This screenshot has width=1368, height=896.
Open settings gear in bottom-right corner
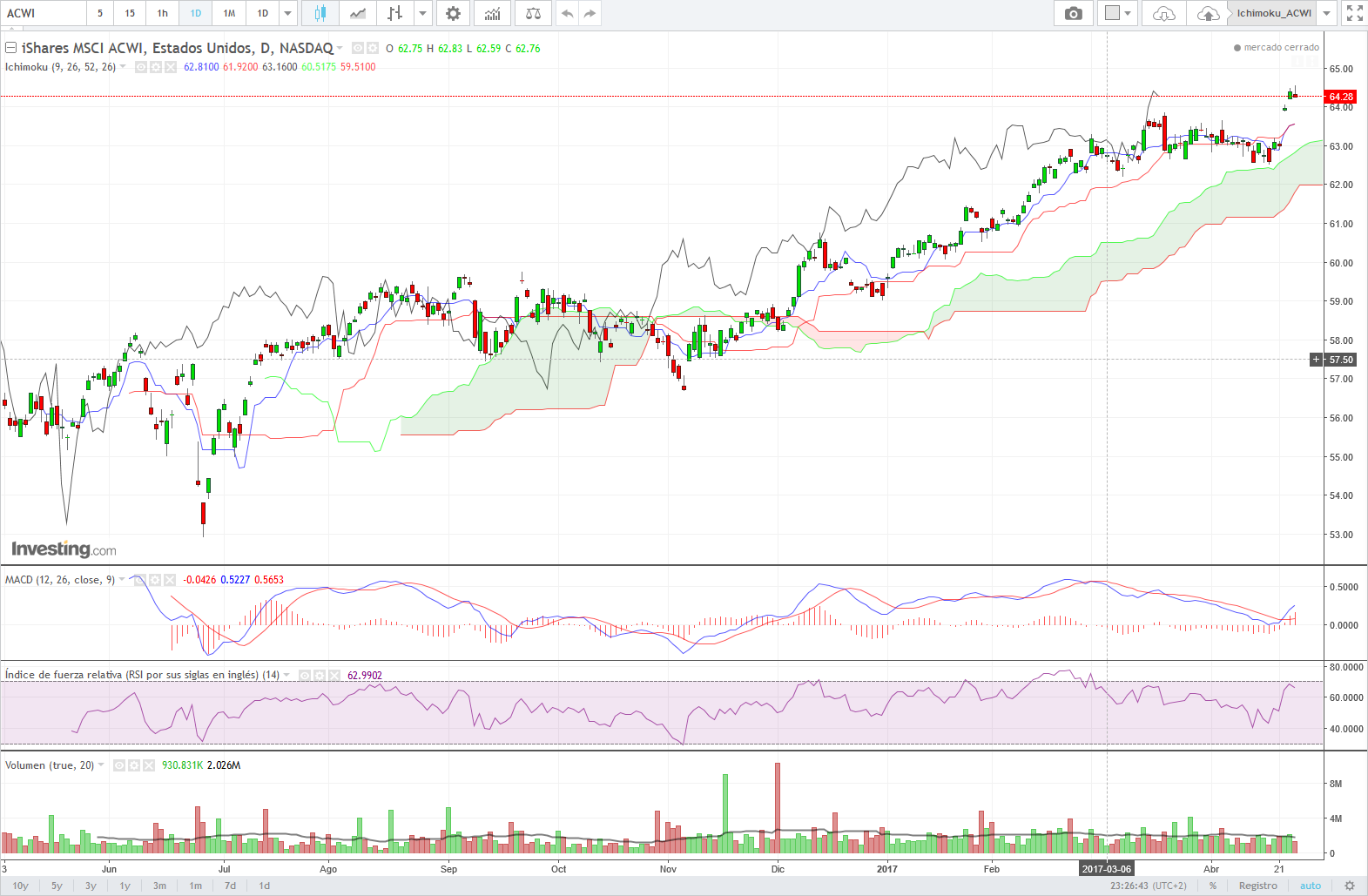1350,886
